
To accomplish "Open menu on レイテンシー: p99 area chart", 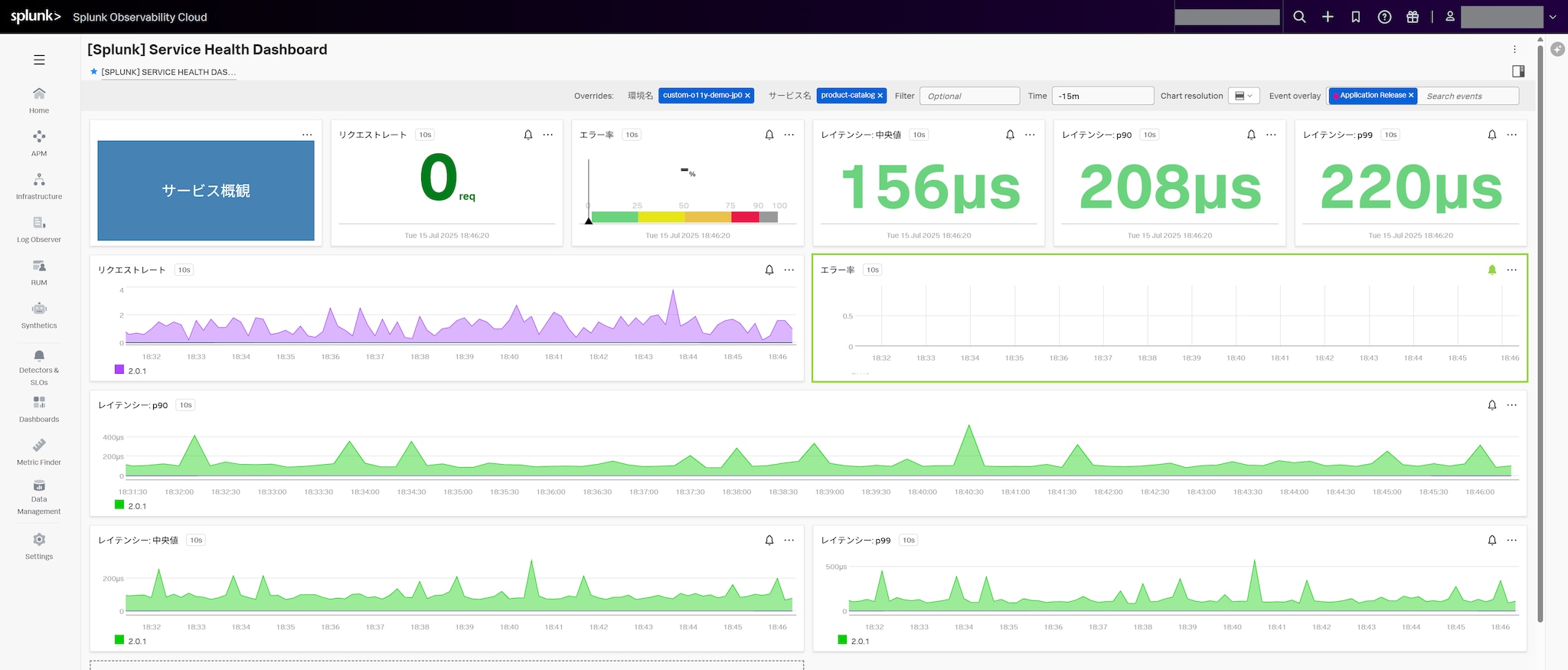I will coord(1512,540).
